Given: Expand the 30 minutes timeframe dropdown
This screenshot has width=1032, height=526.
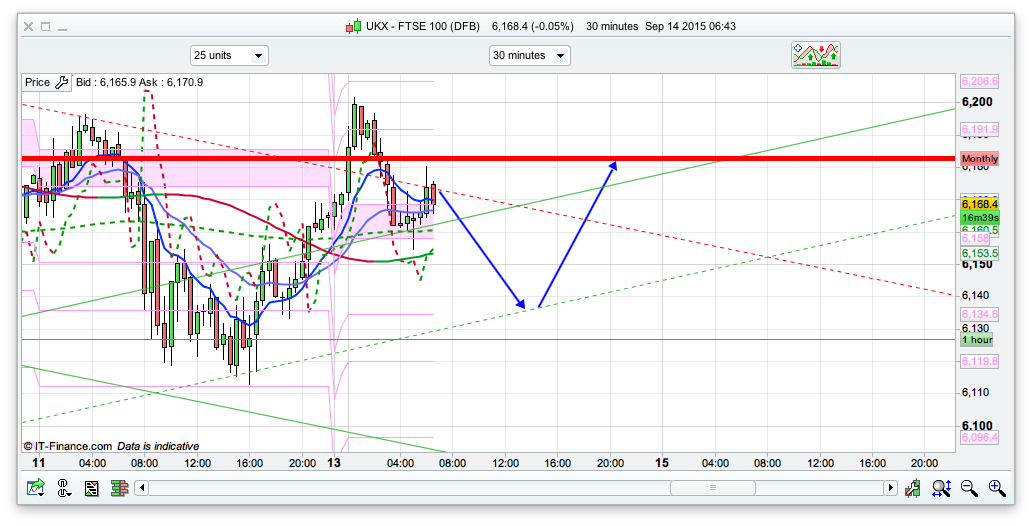Looking at the screenshot, I should [x=529, y=56].
